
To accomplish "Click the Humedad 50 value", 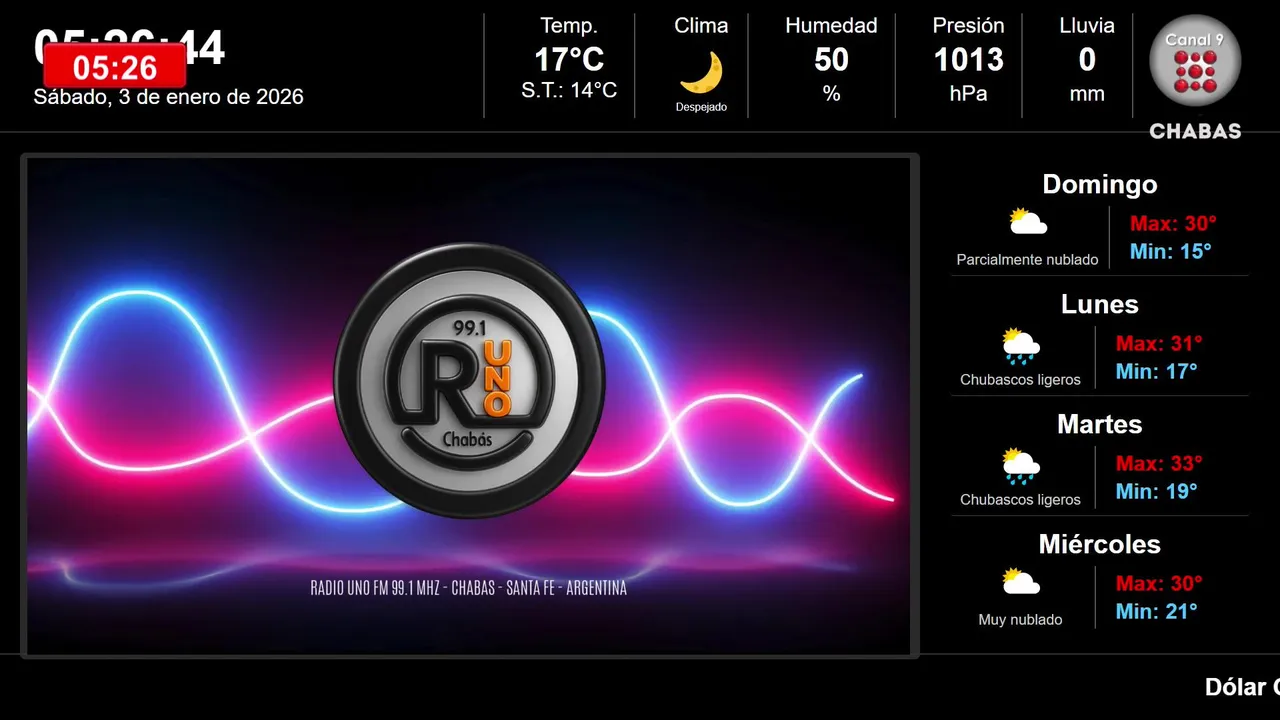I will pyautogui.click(x=831, y=60).
